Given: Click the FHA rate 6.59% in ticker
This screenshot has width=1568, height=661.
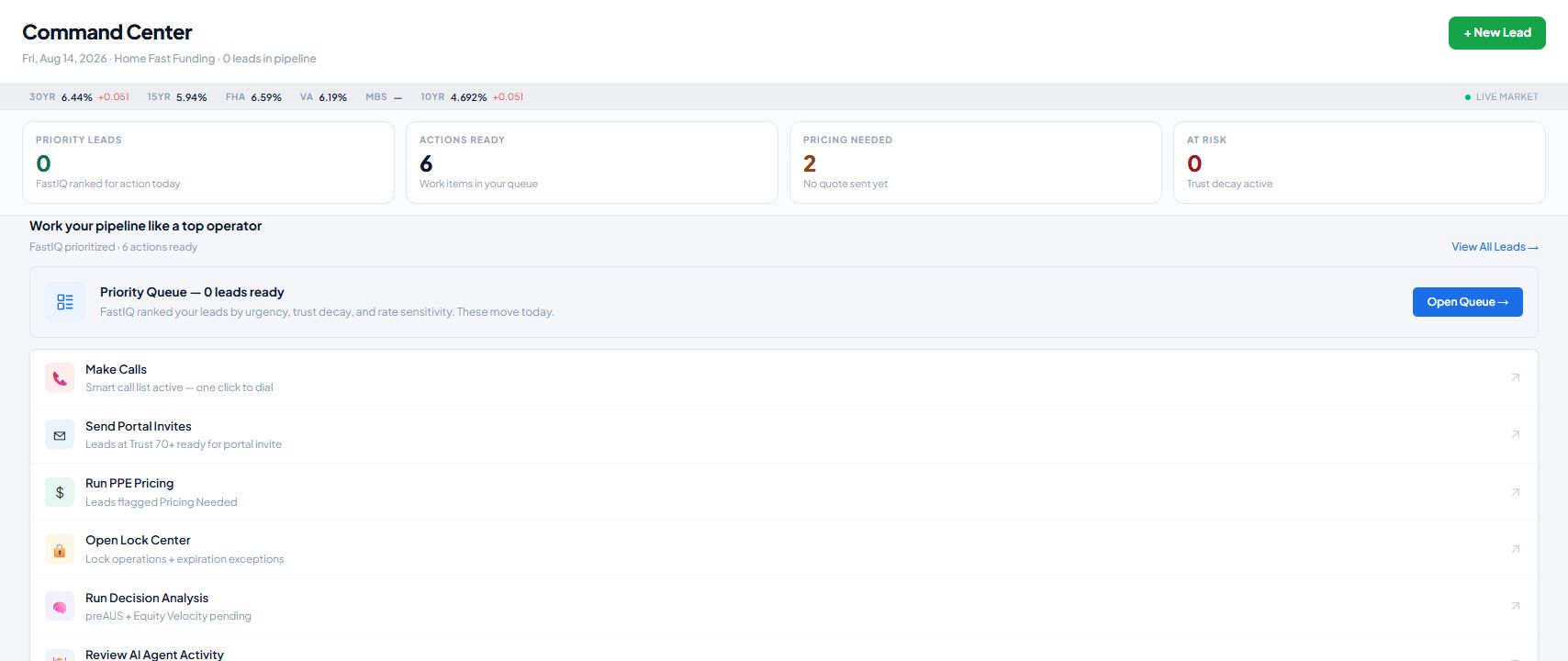Looking at the screenshot, I should [266, 97].
